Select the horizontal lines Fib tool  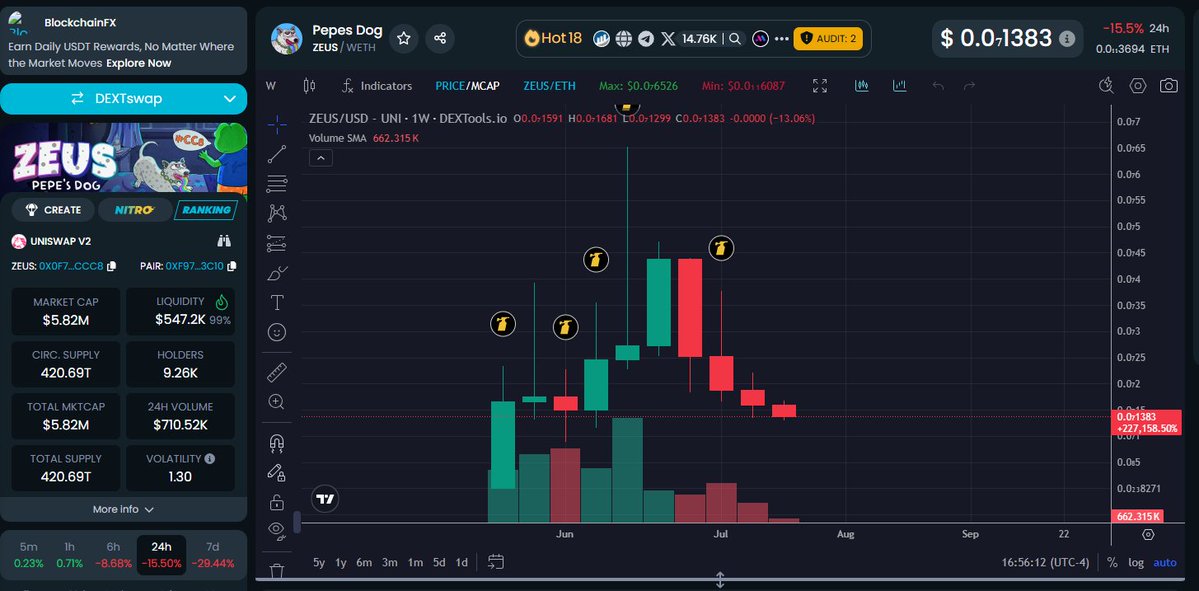pyautogui.click(x=277, y=183)
